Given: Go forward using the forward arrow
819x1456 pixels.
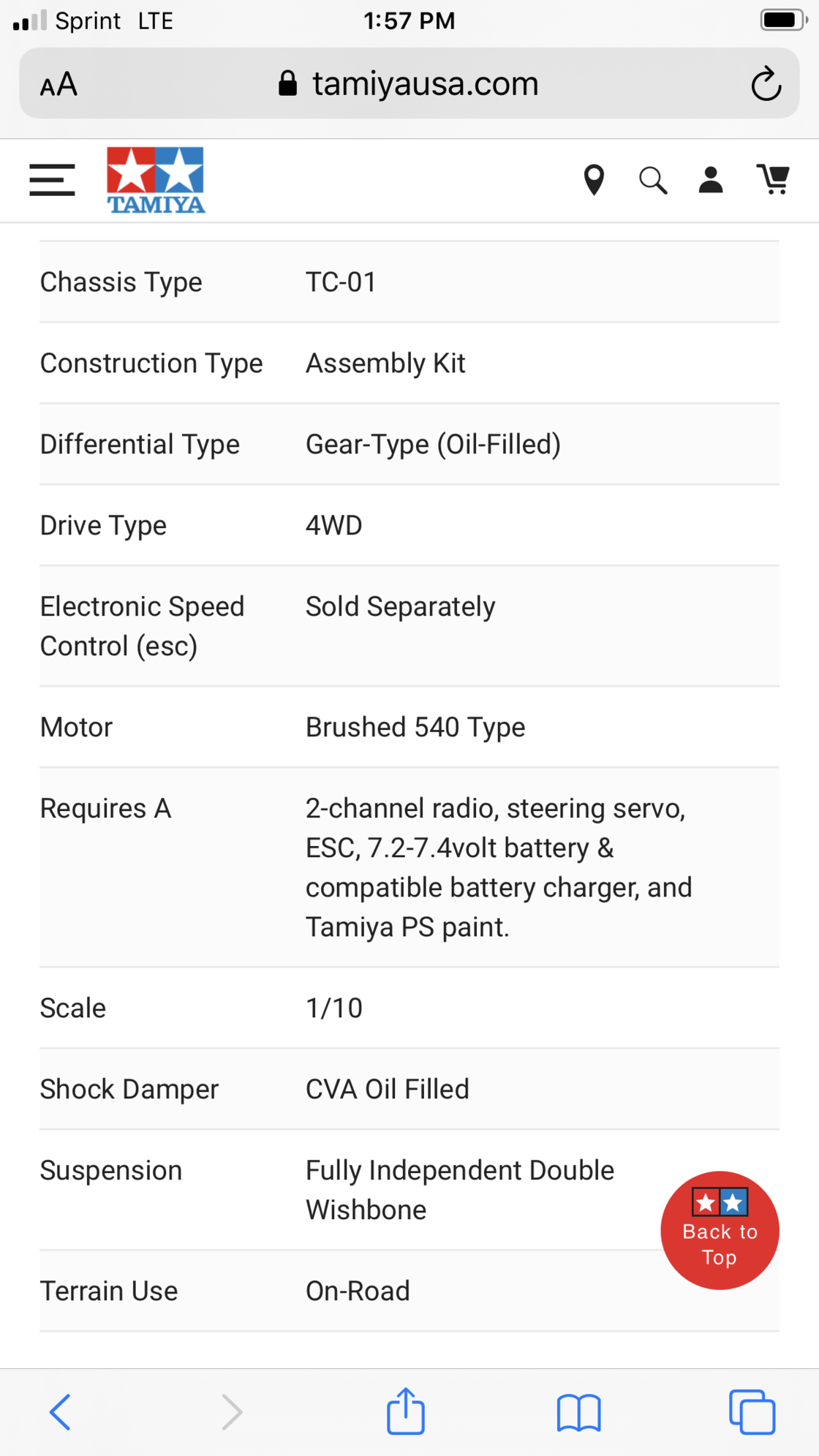Looking at the screenshot, I should pyautogui.click(x=232, y=1411).
